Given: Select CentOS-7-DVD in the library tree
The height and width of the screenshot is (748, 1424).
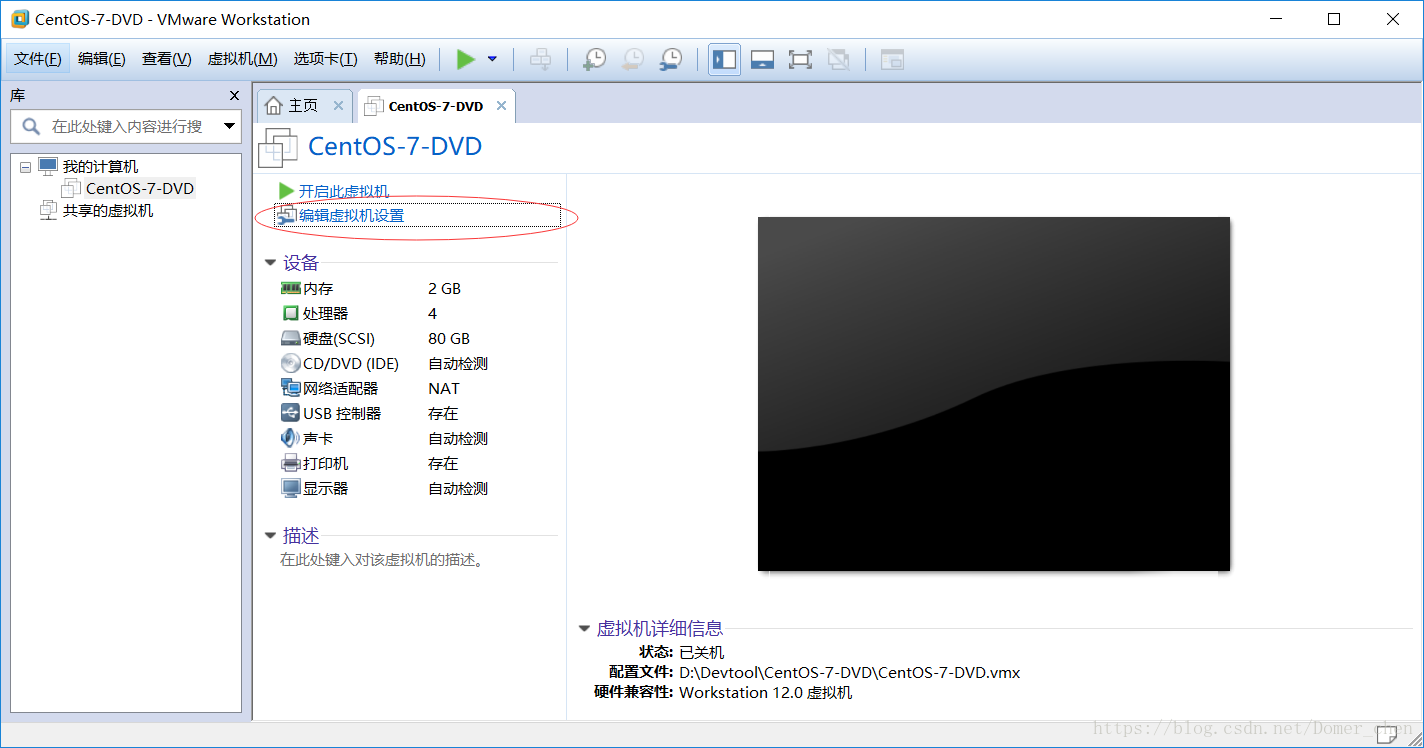Looking at the screenshot, I should pyautogui.click(x=140, y=189).
